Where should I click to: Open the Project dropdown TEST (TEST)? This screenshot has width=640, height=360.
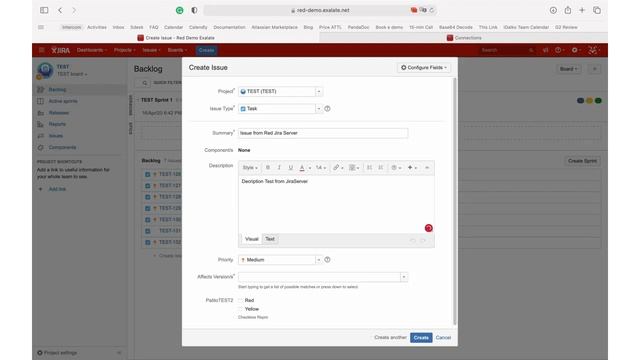pyautogui.click(x=280, y=91)
